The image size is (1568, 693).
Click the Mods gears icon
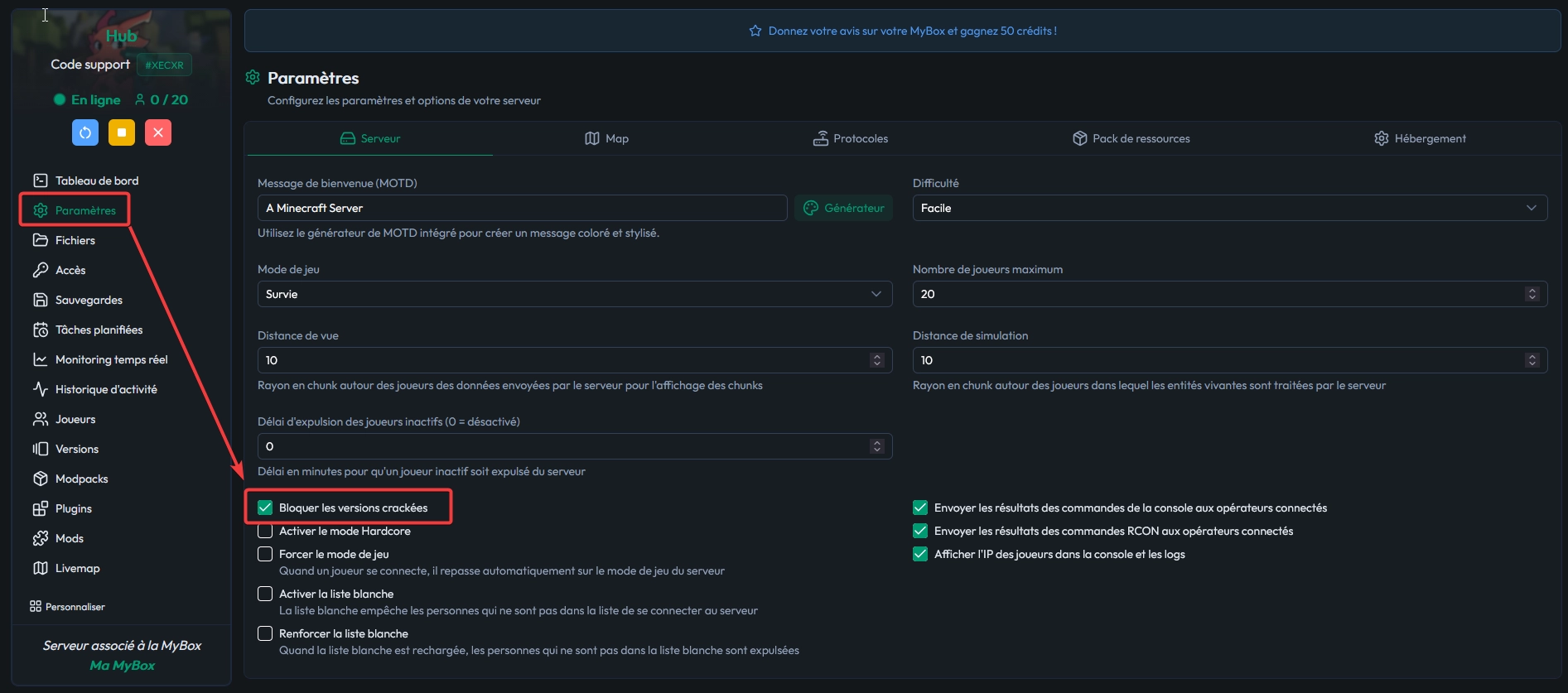click(x=40, y=538)
